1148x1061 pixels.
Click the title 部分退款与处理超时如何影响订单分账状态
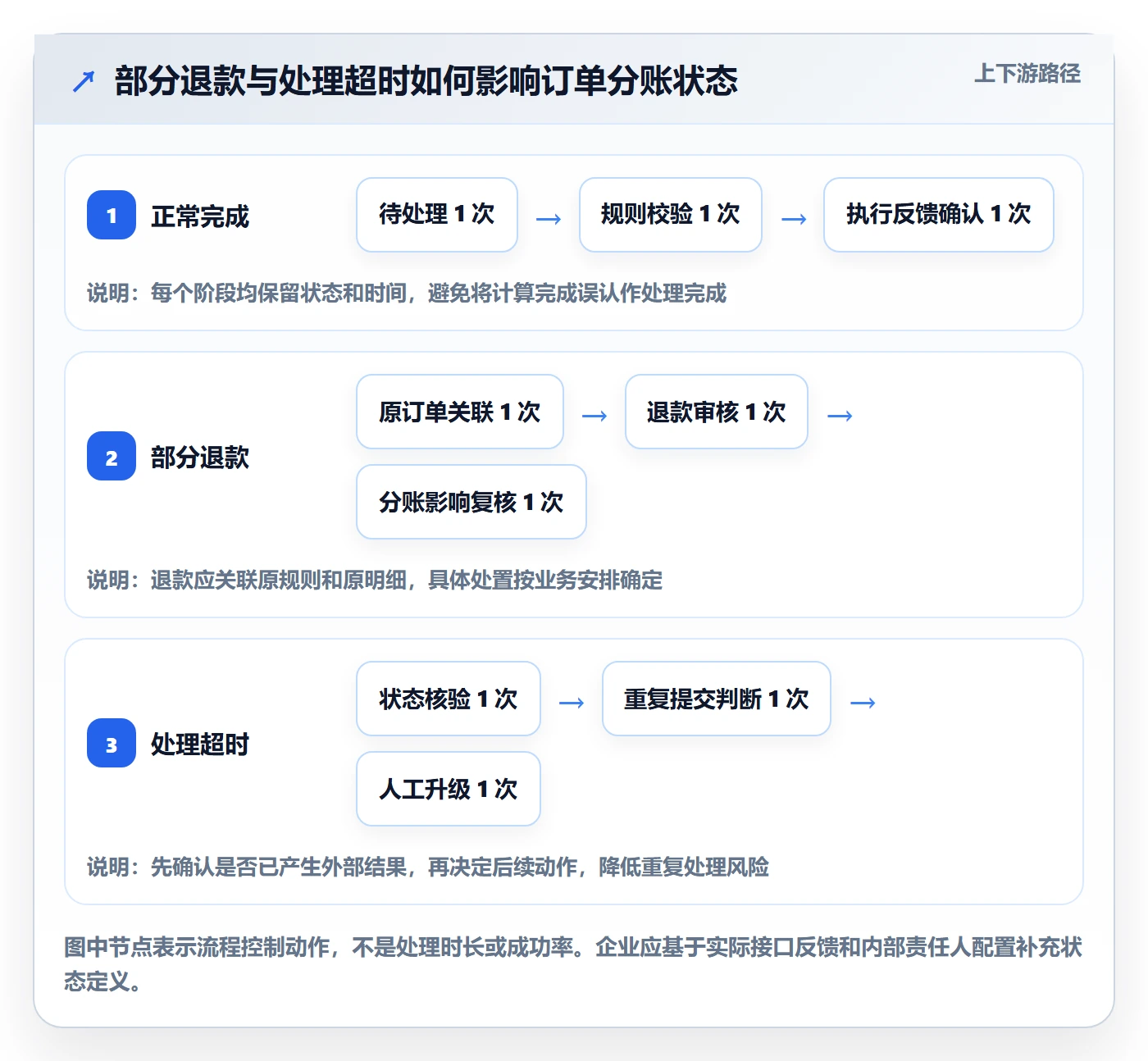(x=426, y=81)
